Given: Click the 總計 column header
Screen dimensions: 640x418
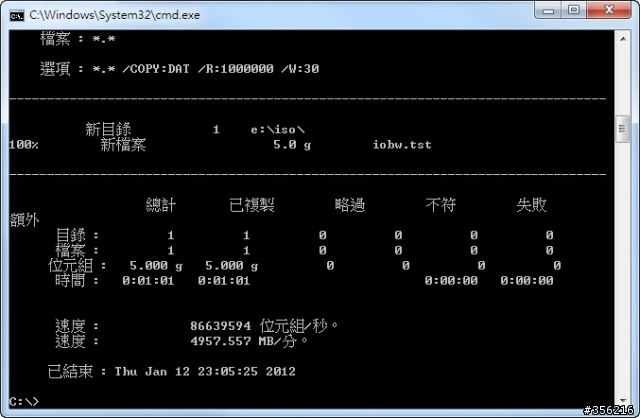Looking at the screenshot, I should (161, 205).
